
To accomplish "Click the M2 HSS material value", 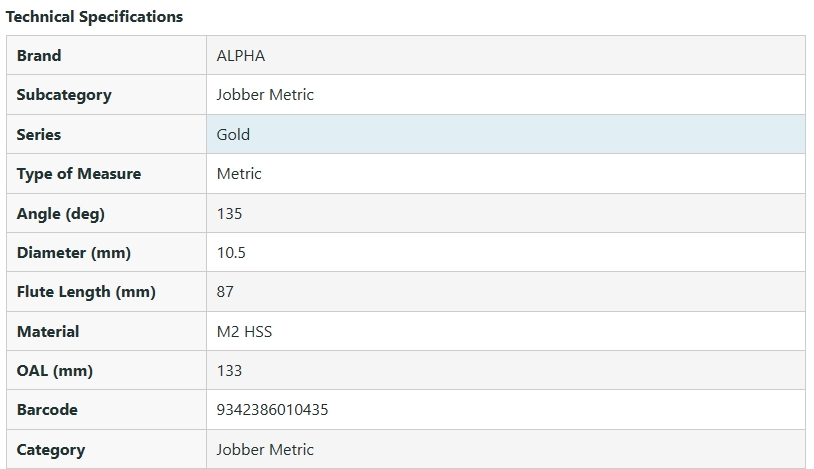I will [244, 331].
